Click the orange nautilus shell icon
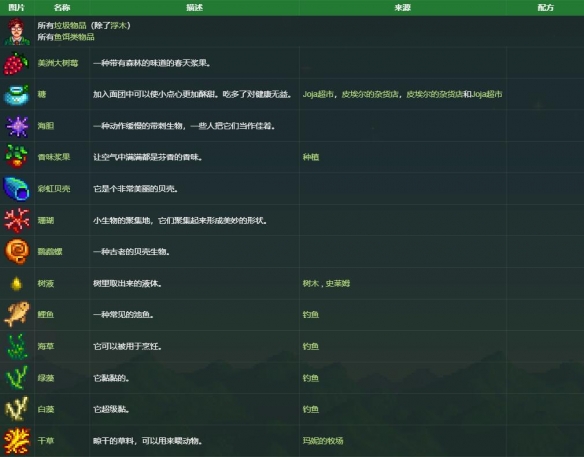 tap(17, 251)
